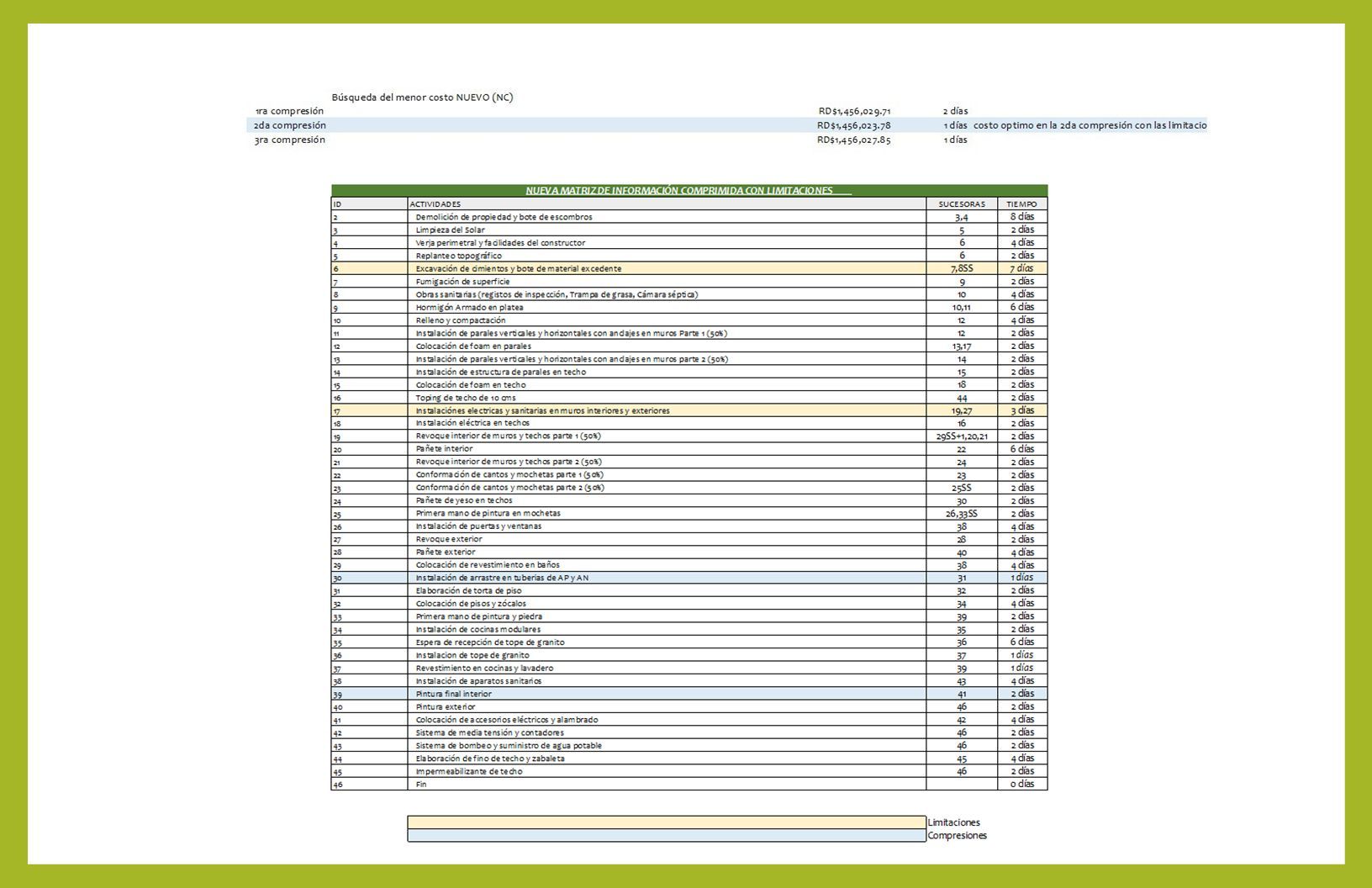Click the "7 días" tiempo cell

[x=1021, y=269]
